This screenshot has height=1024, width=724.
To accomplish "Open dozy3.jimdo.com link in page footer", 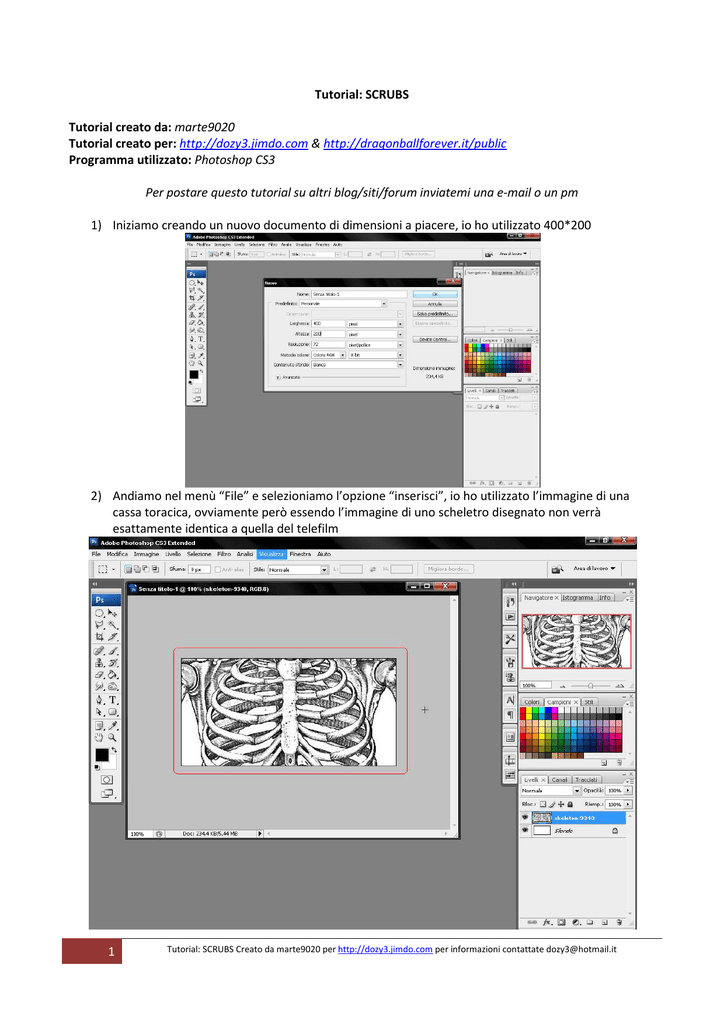I will pyautogui.click(x=385, y=950).
